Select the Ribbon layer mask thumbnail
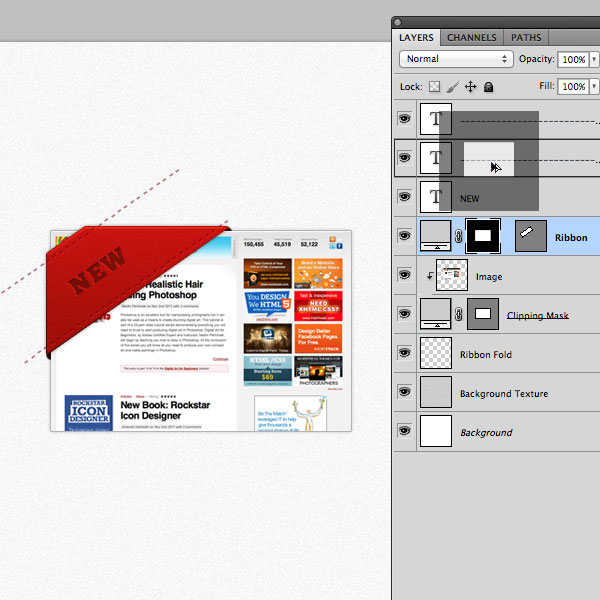 tap(483, 236)
